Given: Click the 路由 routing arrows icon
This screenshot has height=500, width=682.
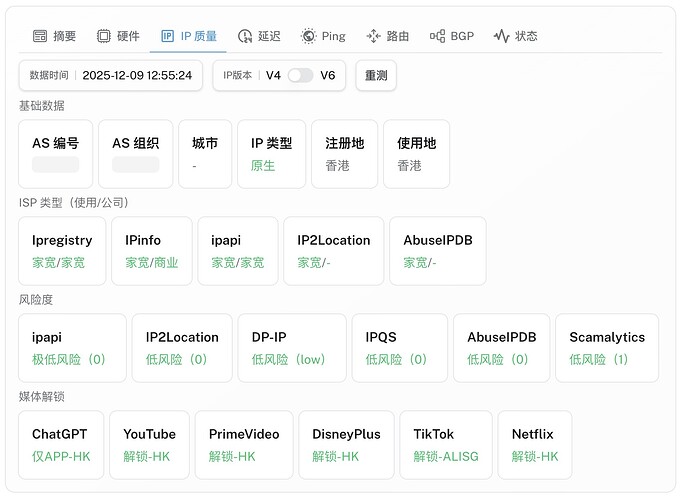Looking at the screenshot, I should tap(373, 36).
